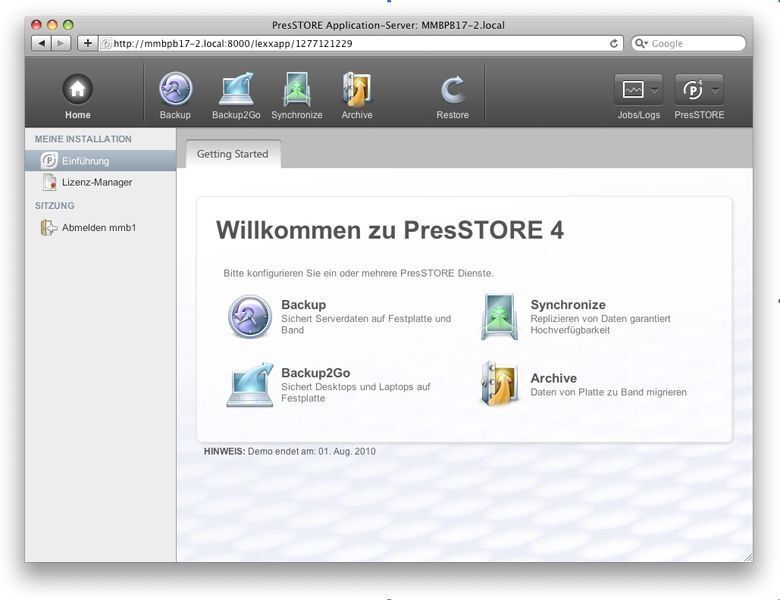The image size is (780, 600).
Task: Click the SITZUNG section header
Action: point(54,205)
